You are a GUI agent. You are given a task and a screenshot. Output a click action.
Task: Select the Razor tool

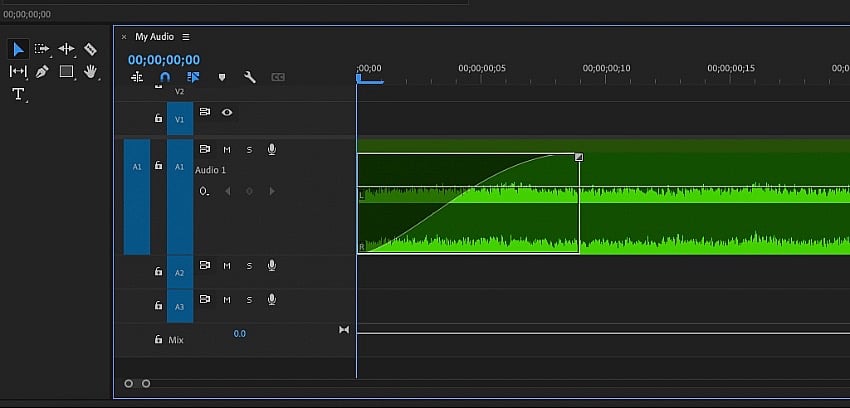click(x=90, y=49)
